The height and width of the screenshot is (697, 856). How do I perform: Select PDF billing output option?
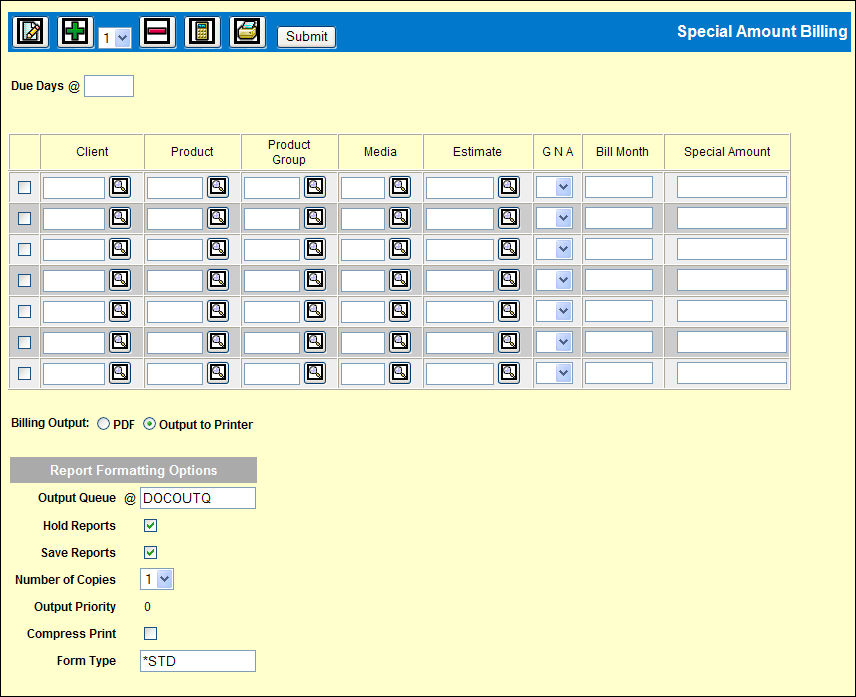click(103, 424)
